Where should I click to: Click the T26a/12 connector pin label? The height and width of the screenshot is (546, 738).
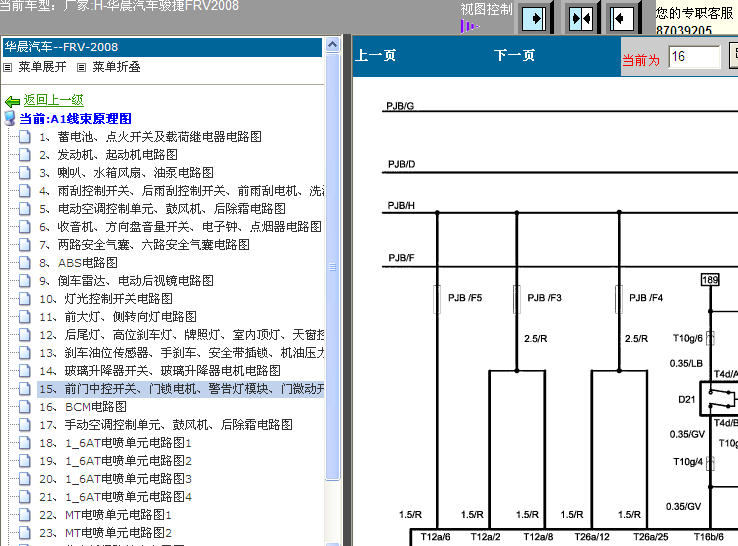click(592, 537)
